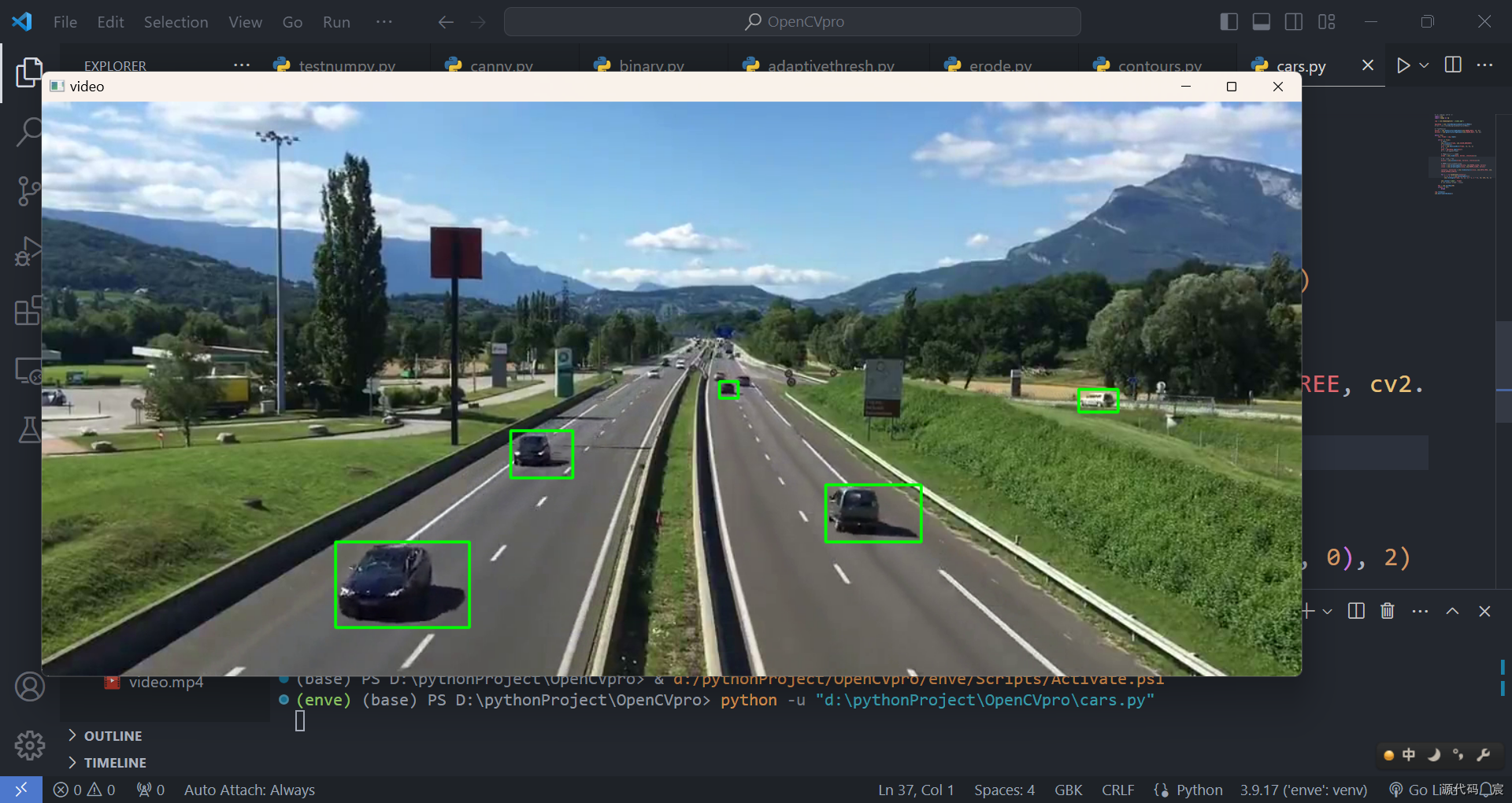This screenshot has height=803, width=1512.
Task: Open Customize Layout options
Action: click(x=1327, y=22)
